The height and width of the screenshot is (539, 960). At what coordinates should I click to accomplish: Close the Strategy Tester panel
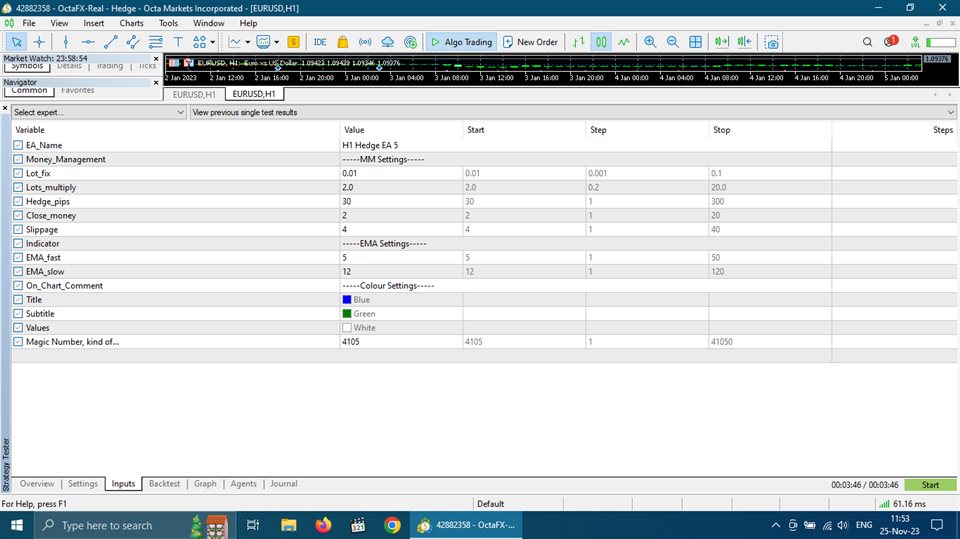(5, 108)
